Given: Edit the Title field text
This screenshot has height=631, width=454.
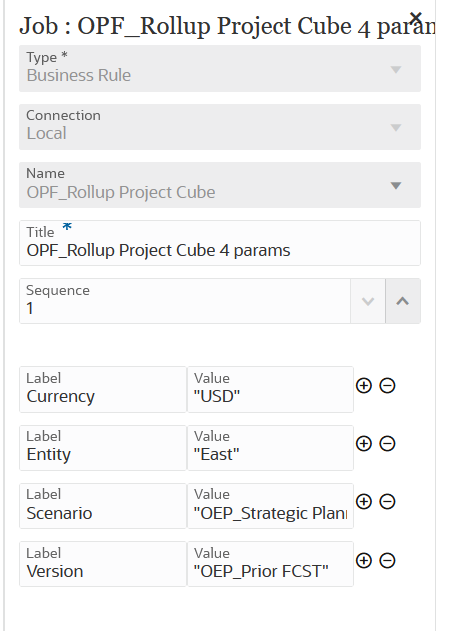Looking at the screenshot, I should [x=220, y=243].
